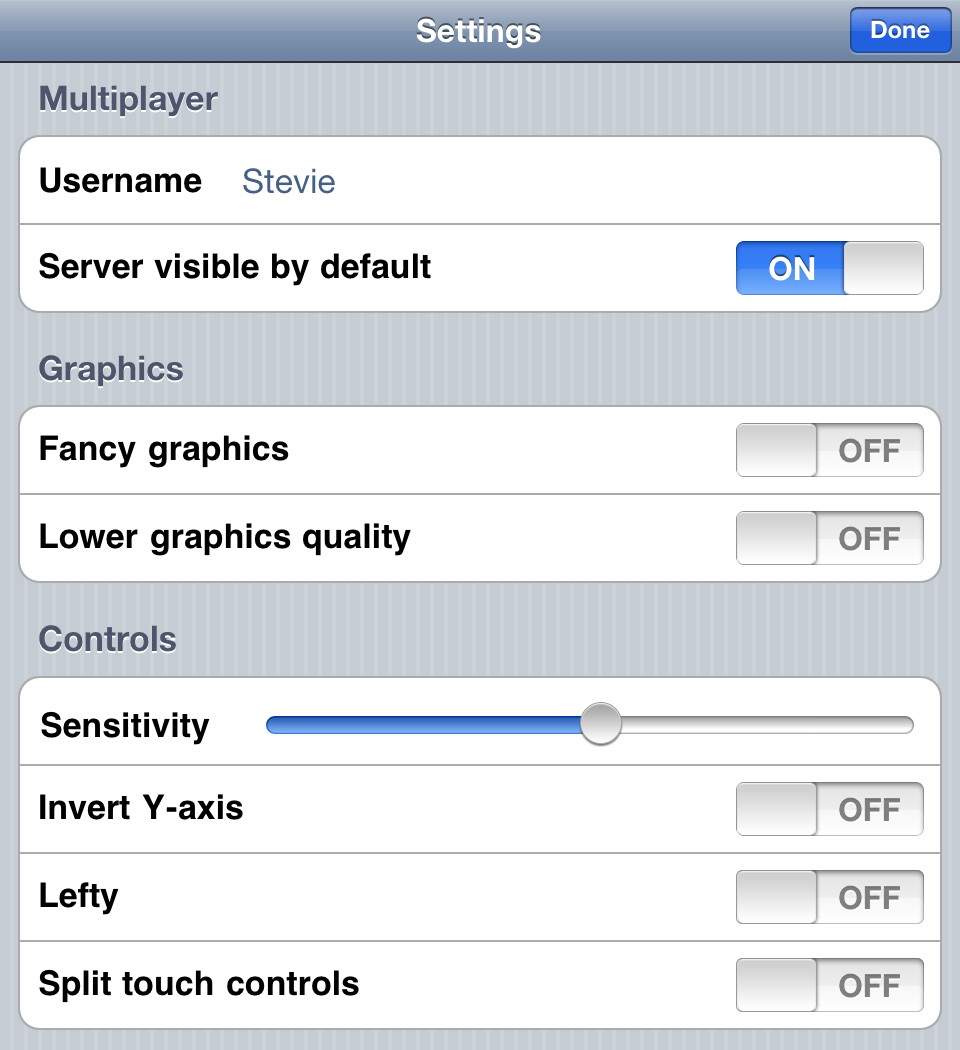Click the Settings title in the top bar
The width and height of the screenshot is (960, 1050).
tap(478, 31)
